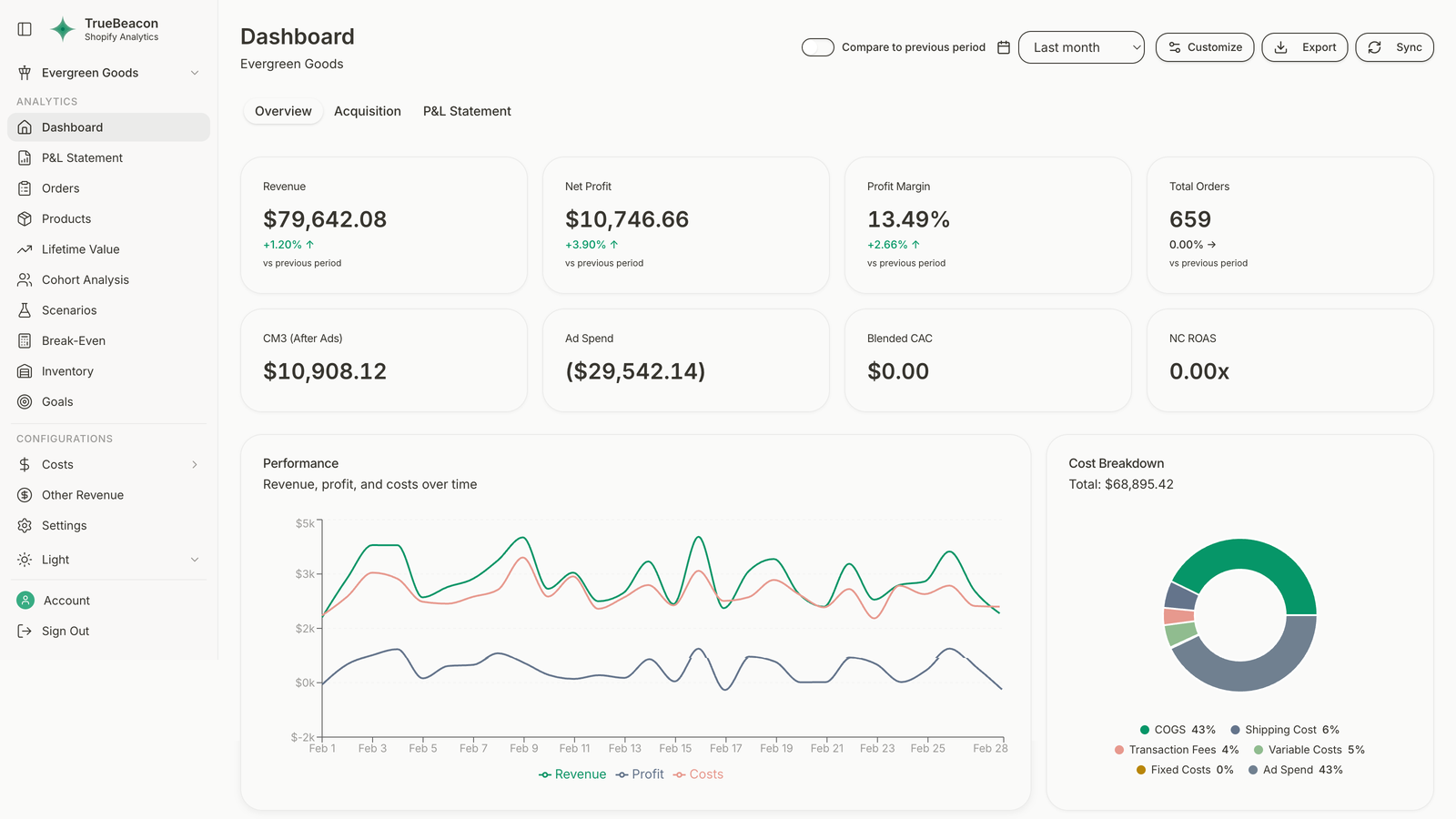Image resolution: width=1456 pixels, height=819 pixels.
Task: Toggle Profit series in chart legend
Action: [x=640, y=774]
